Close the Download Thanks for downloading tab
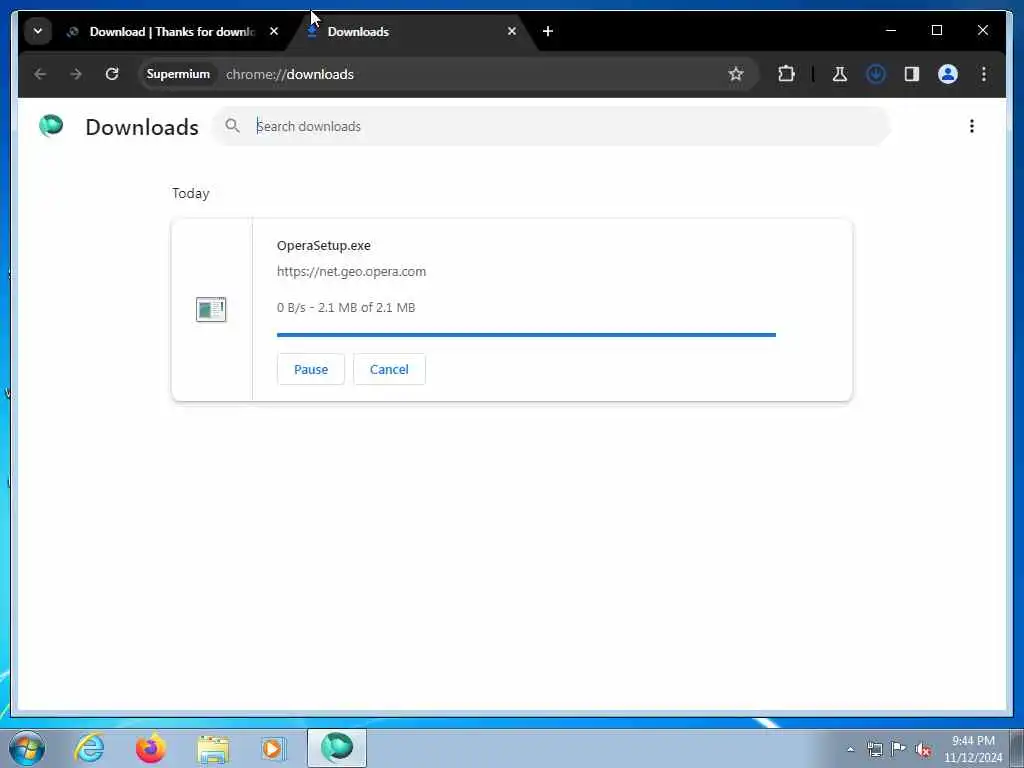 [274, 31]
